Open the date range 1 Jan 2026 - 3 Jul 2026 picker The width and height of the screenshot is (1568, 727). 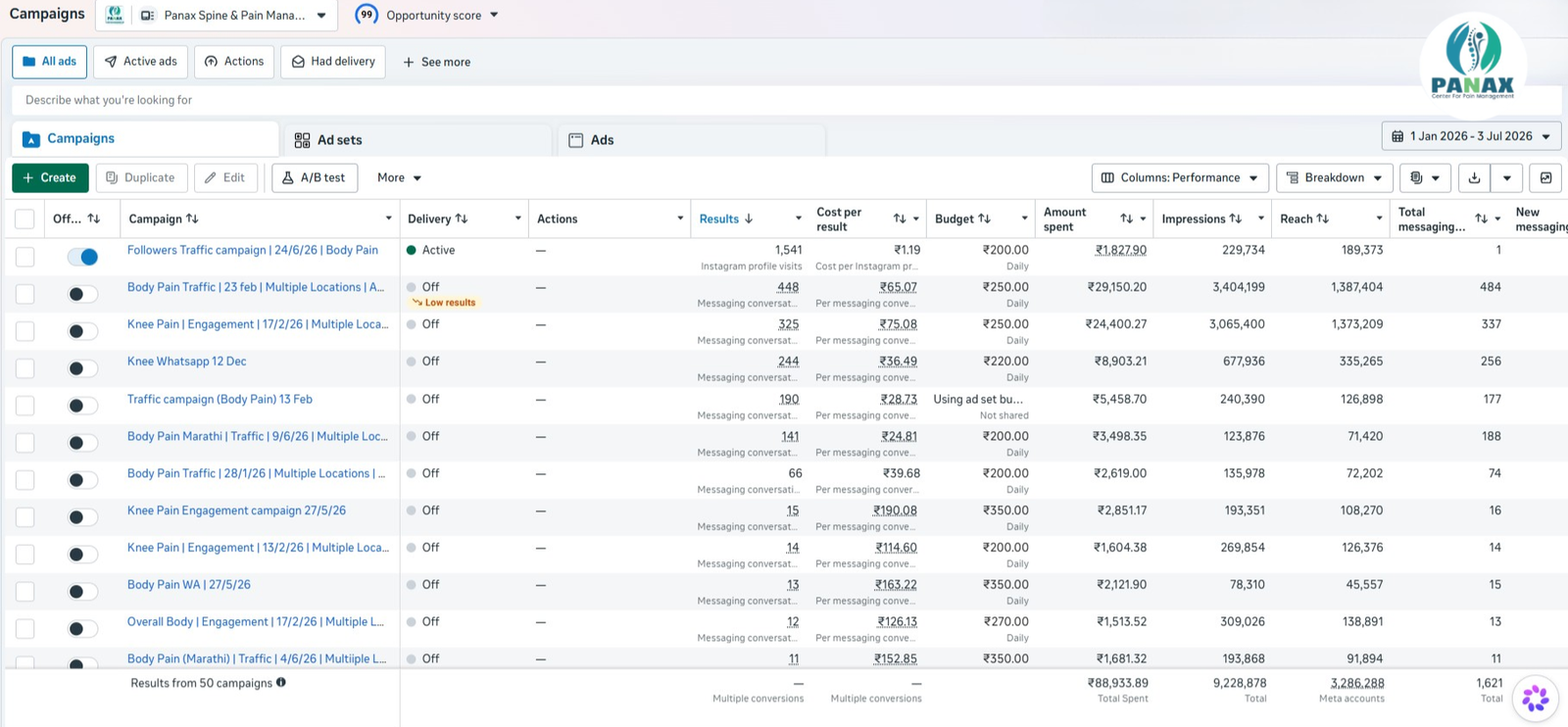[x=1471, y=136]
